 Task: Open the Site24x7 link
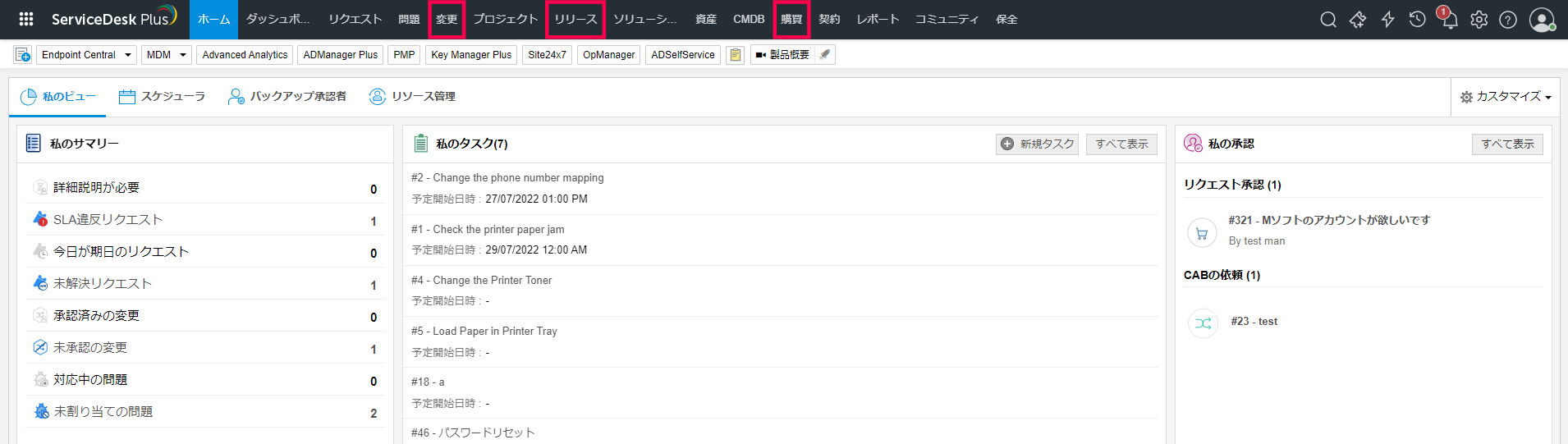point(547,55)
